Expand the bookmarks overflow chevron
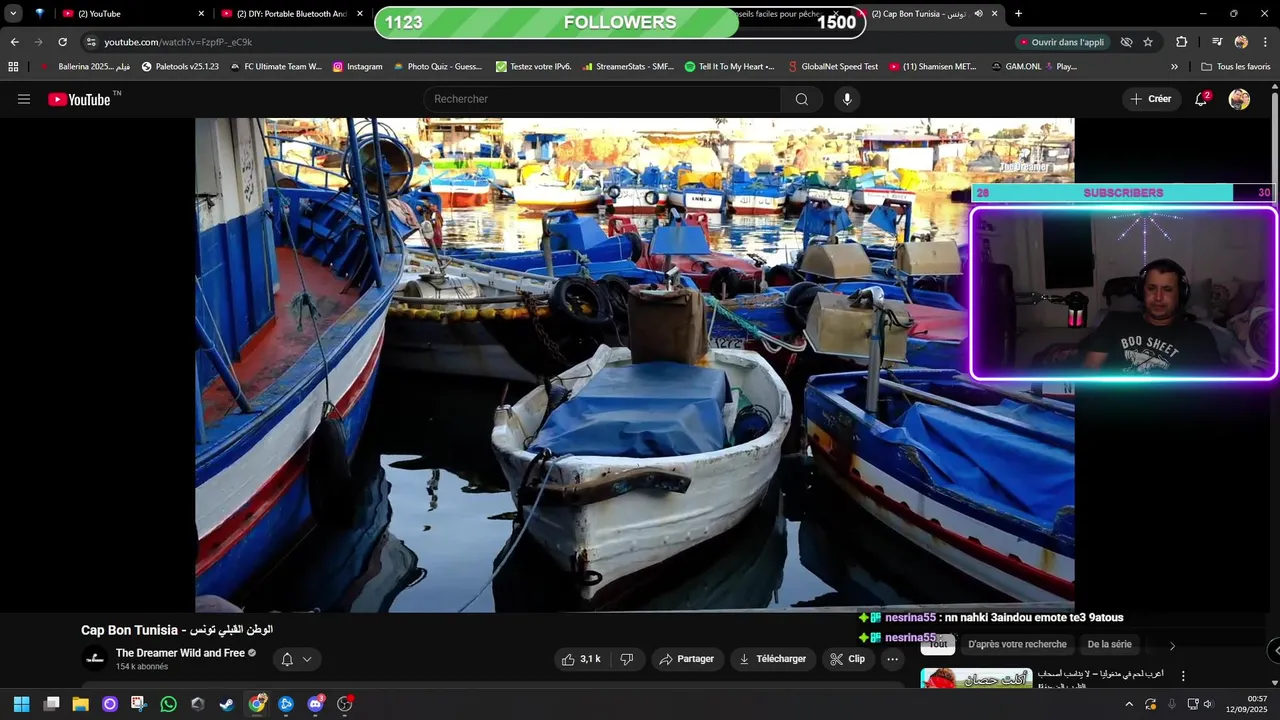 coord(1174,67)
